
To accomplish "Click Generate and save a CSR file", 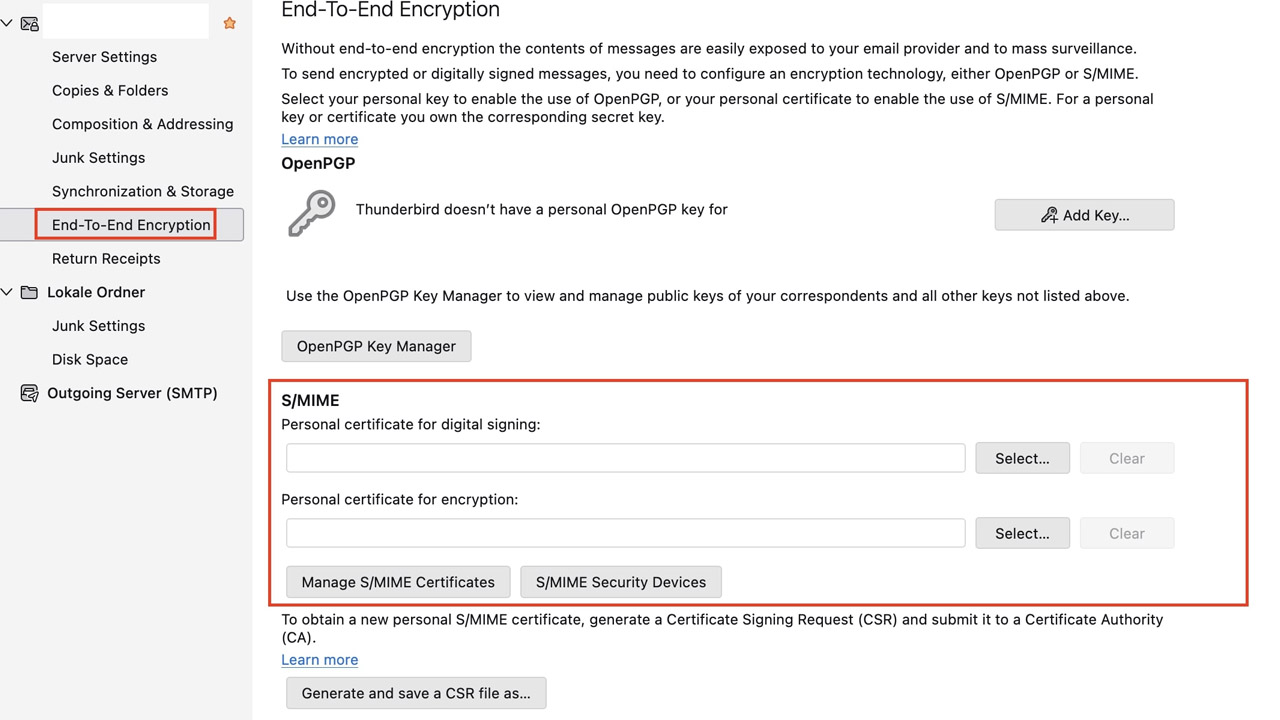I will [416, 693].
